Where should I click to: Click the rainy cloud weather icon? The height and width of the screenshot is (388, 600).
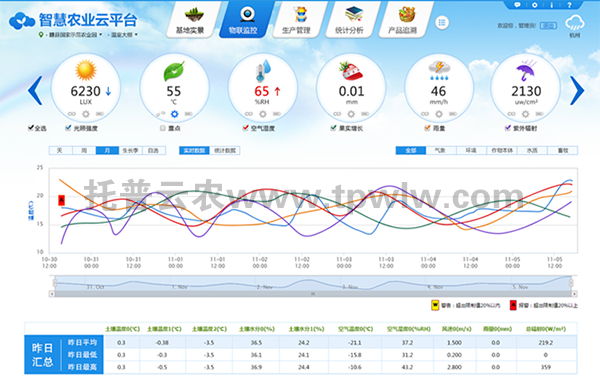tap(574, 23)
